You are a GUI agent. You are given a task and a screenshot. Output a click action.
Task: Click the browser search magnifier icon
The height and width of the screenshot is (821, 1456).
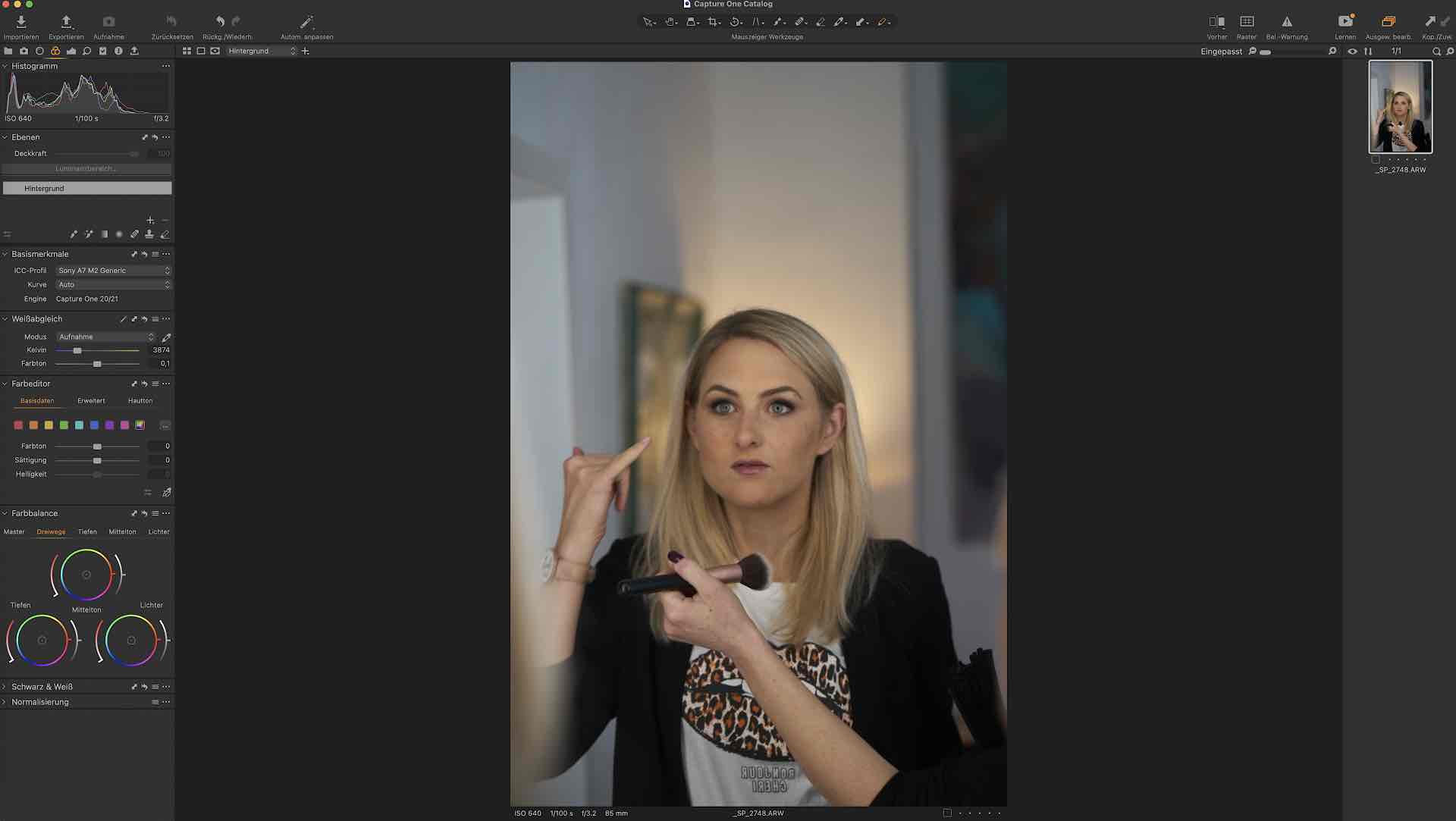pos(1436,51)
